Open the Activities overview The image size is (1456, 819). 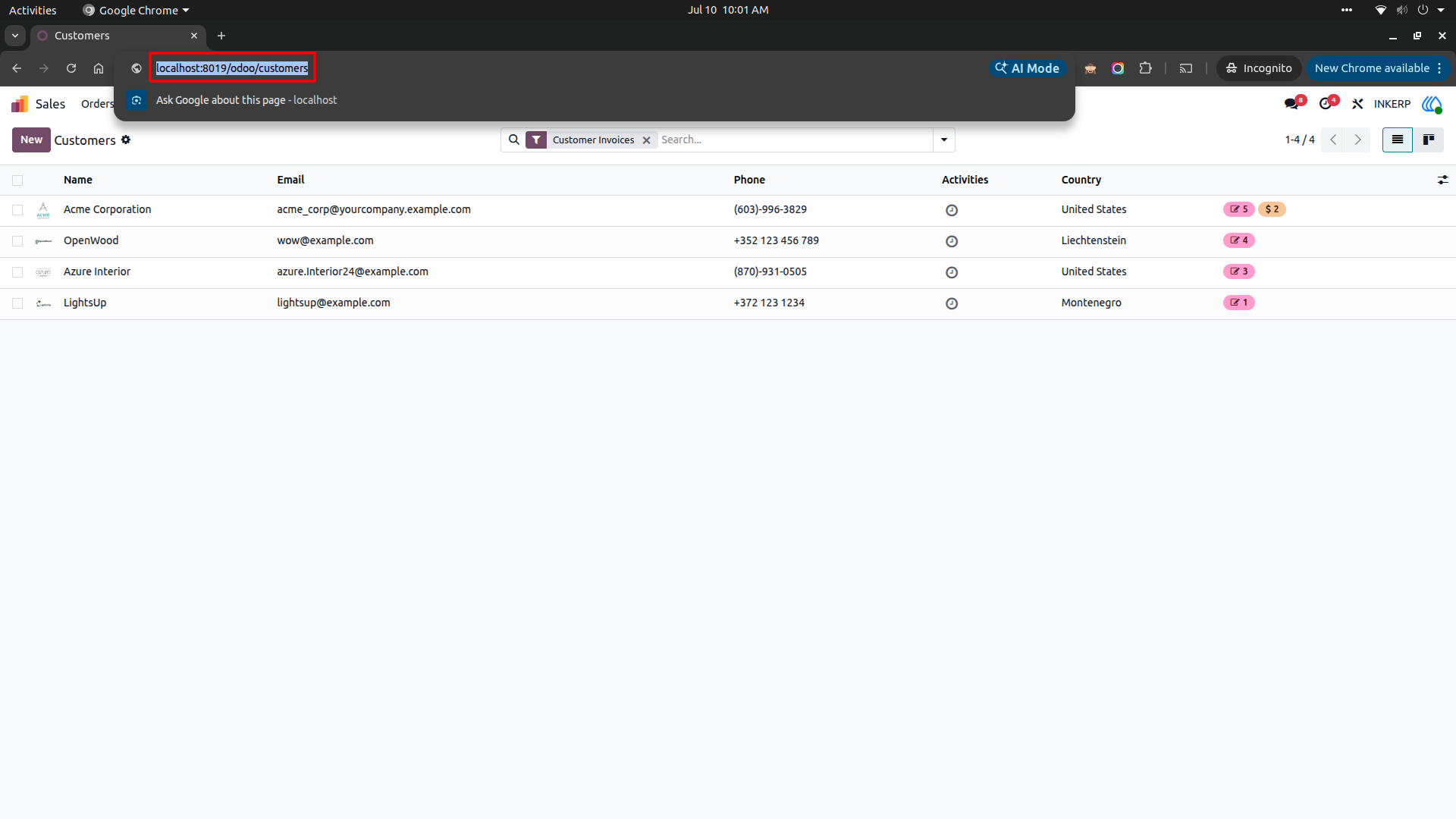33,10
